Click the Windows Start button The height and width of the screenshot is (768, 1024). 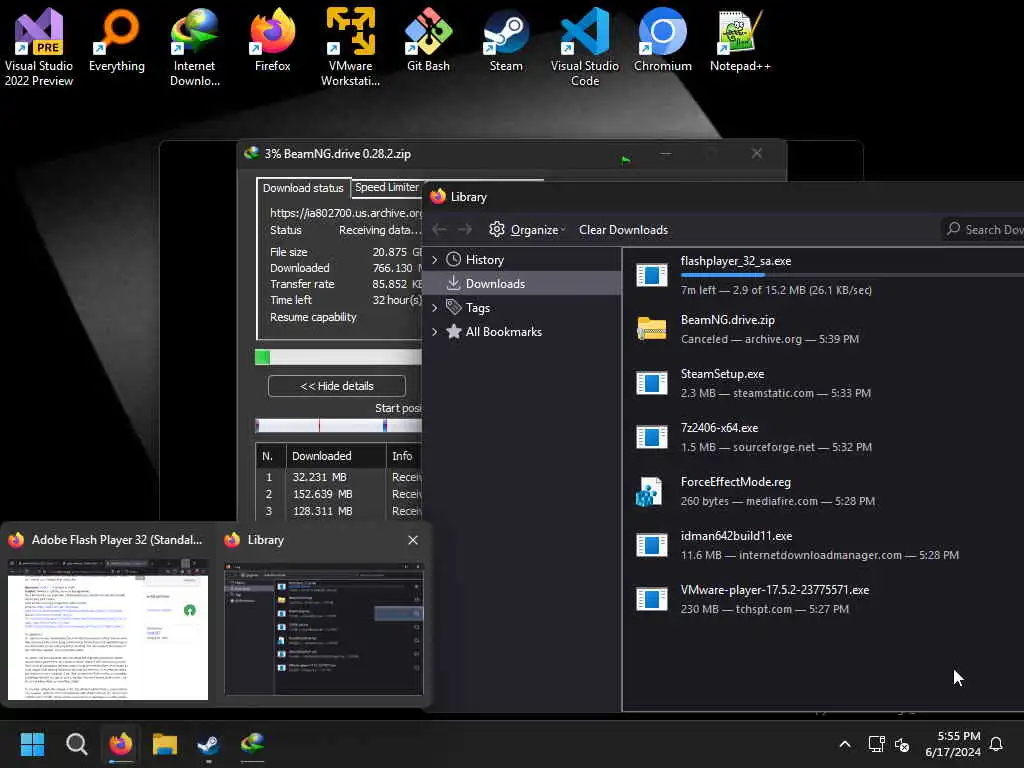coord(32,744)
